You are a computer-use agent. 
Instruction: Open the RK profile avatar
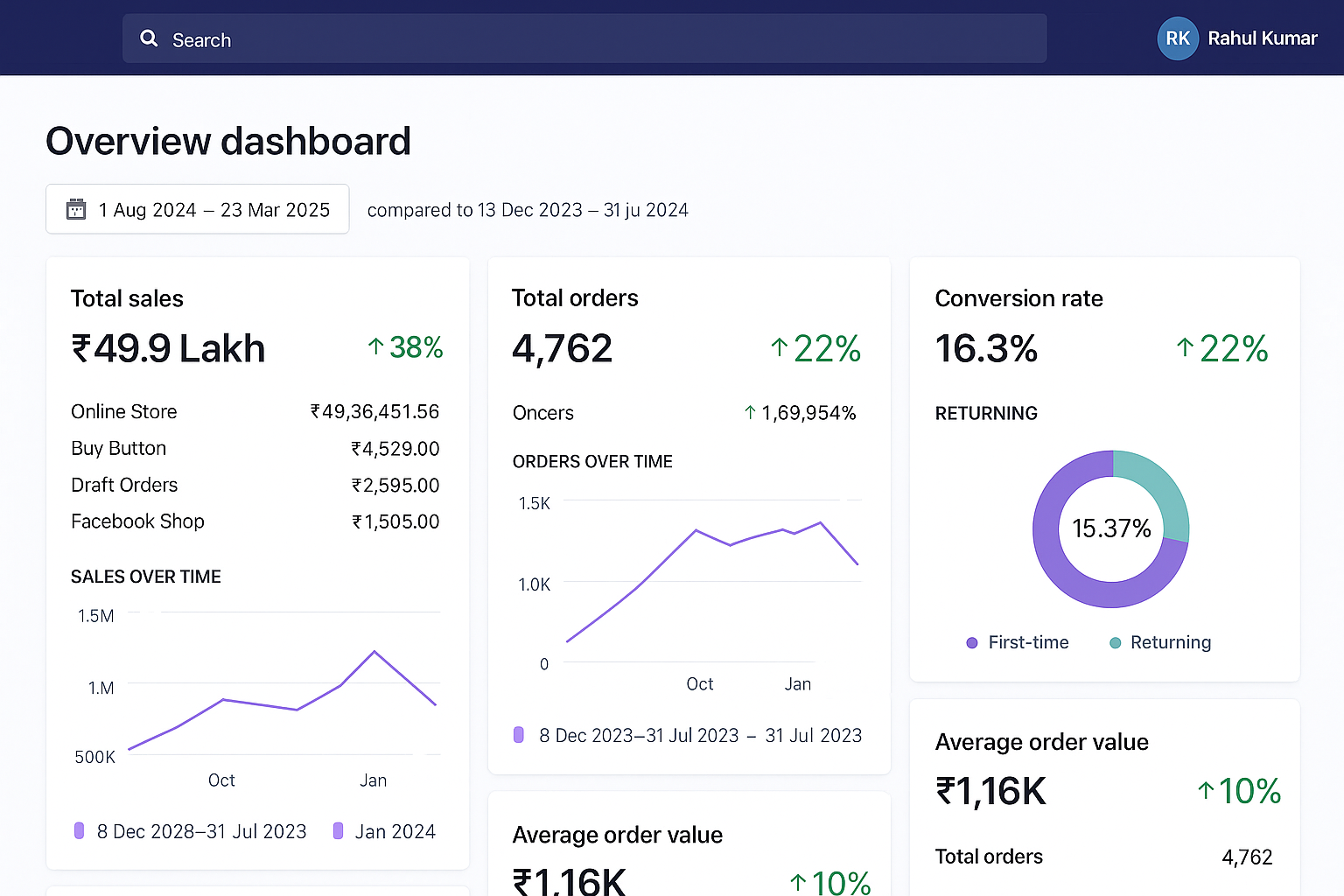(x=1177, y=38)
